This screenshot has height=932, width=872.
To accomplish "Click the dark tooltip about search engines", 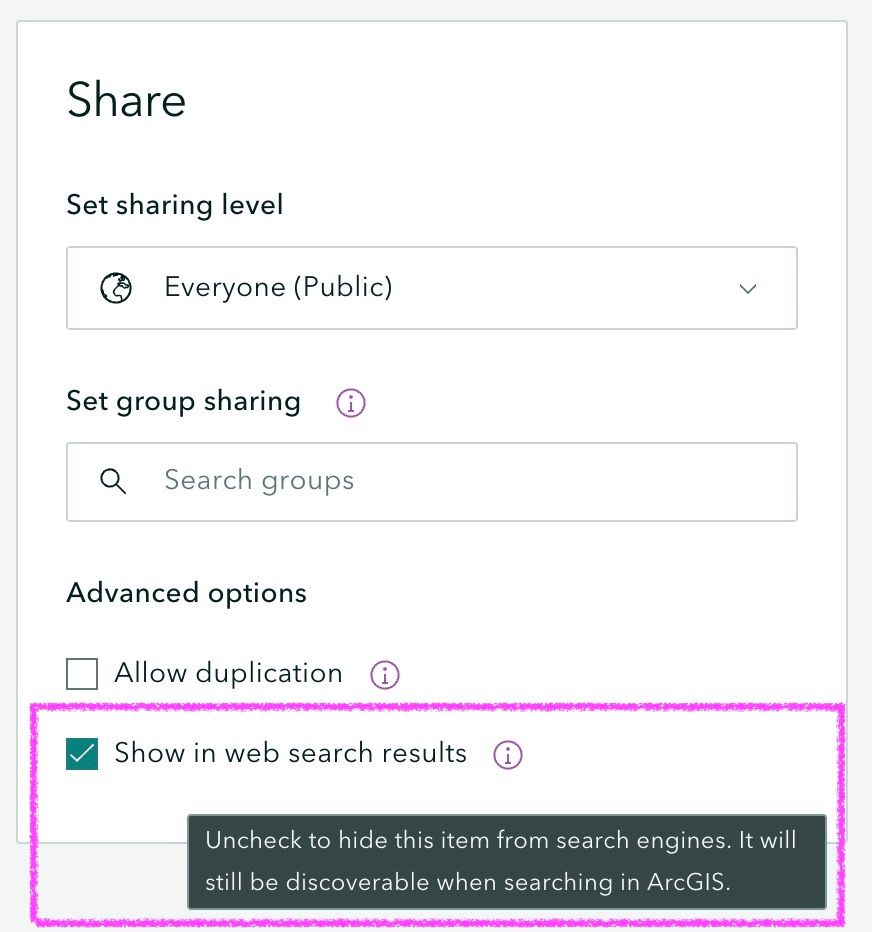I will [507, 862].
